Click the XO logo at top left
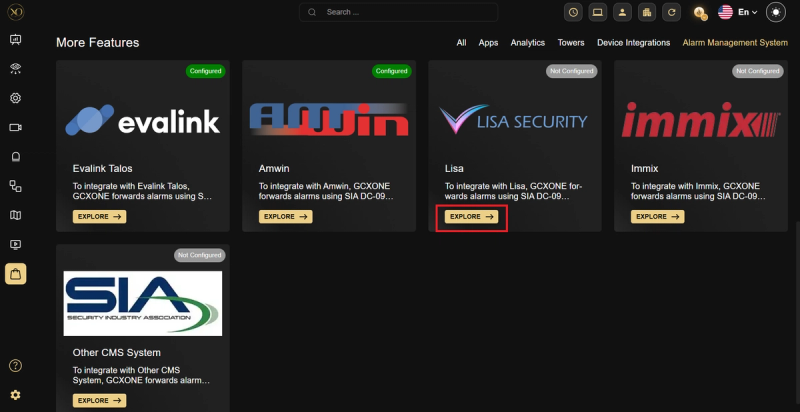 tap(15, 11)
